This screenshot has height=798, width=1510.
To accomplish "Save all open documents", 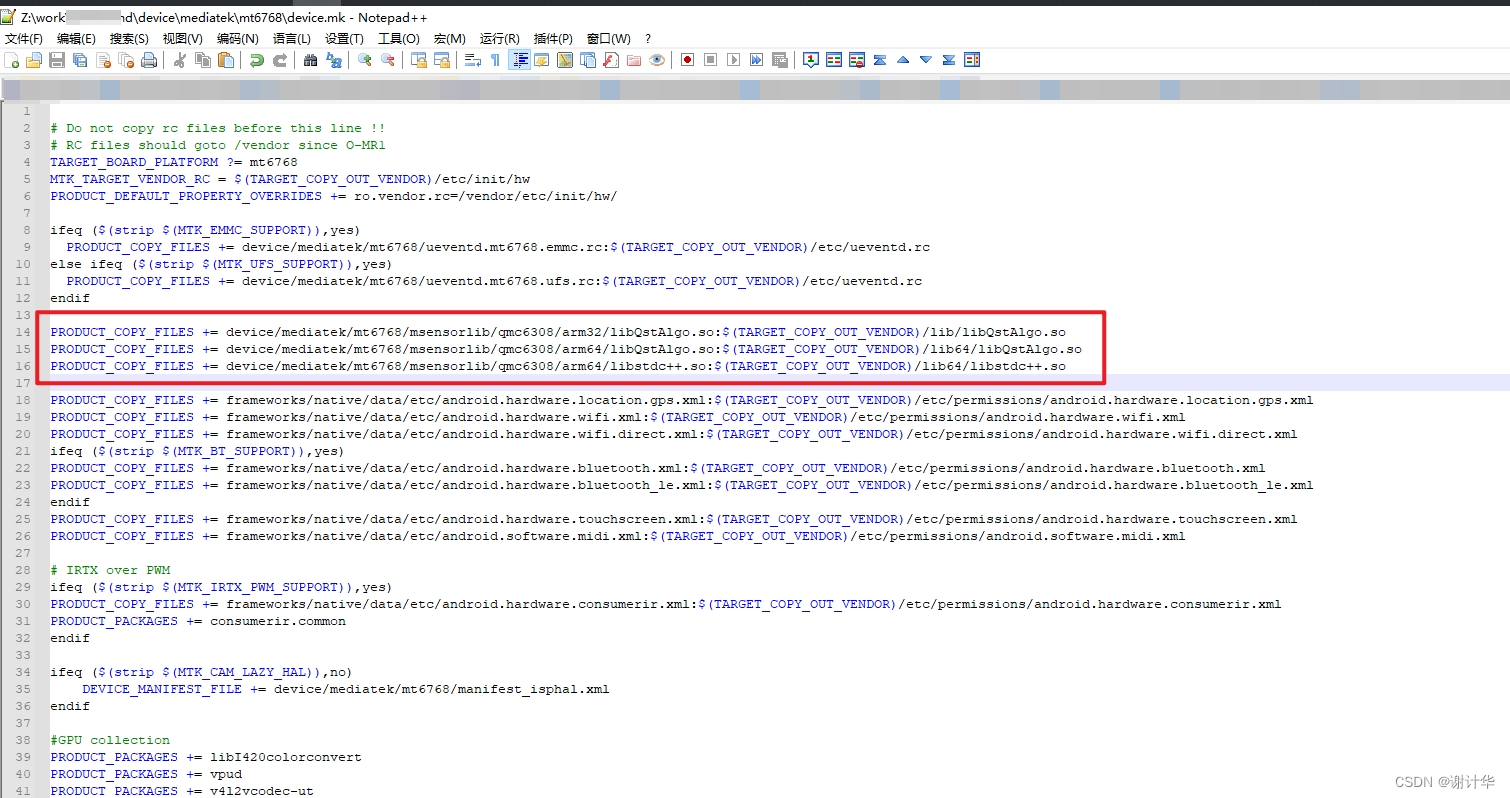I will coord(81,59).
